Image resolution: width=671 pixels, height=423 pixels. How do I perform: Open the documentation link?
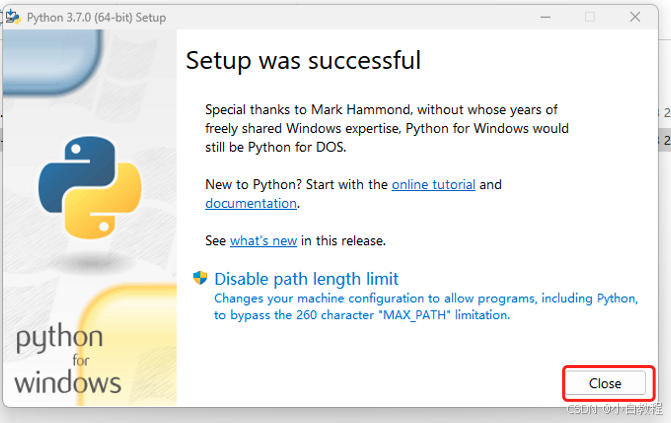[251, 203]
